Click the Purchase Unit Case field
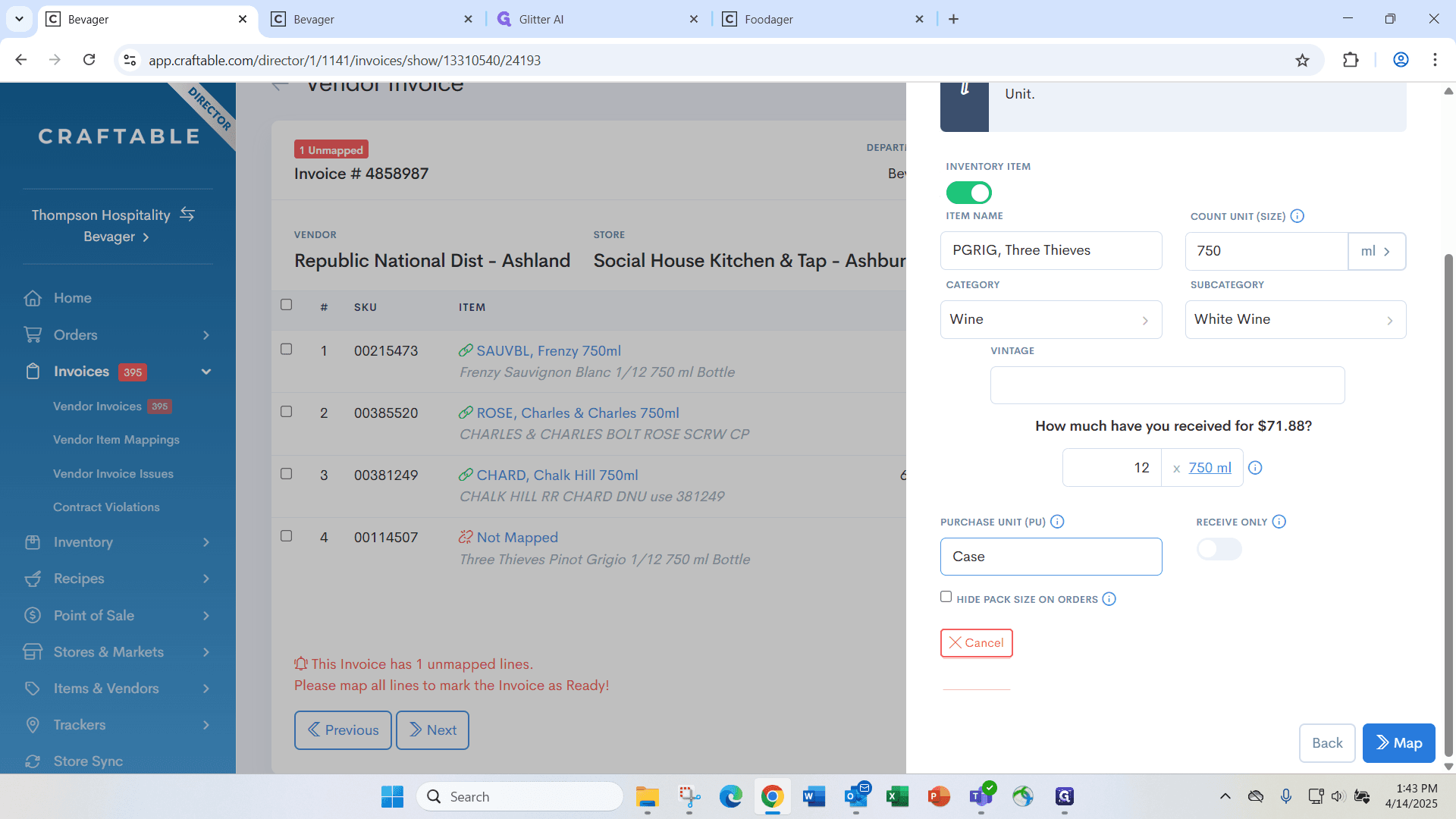The width and height of the screenshot is (1456, 819). tap(1051, 557)
